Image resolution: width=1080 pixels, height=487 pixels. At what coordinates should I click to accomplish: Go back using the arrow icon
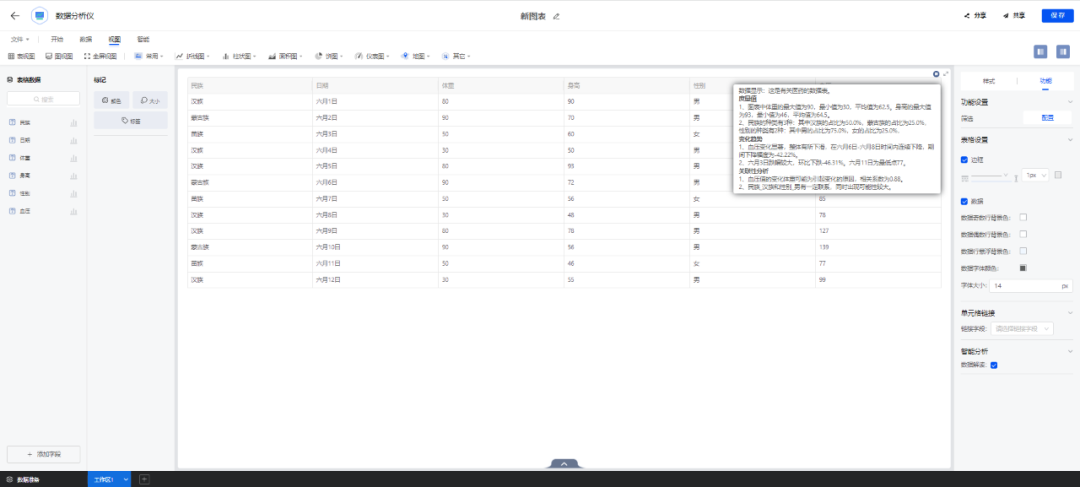click(15, 16)
